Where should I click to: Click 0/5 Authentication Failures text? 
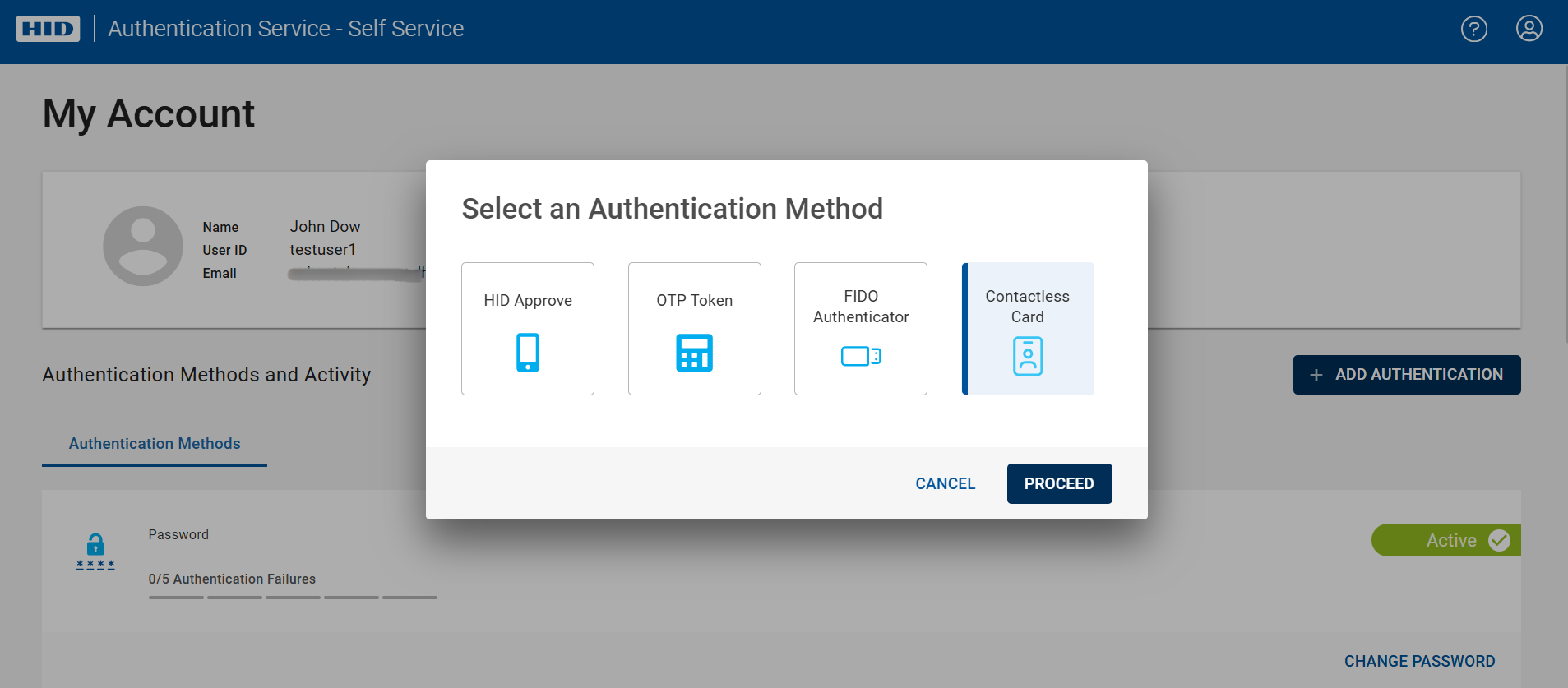(232, 579)
